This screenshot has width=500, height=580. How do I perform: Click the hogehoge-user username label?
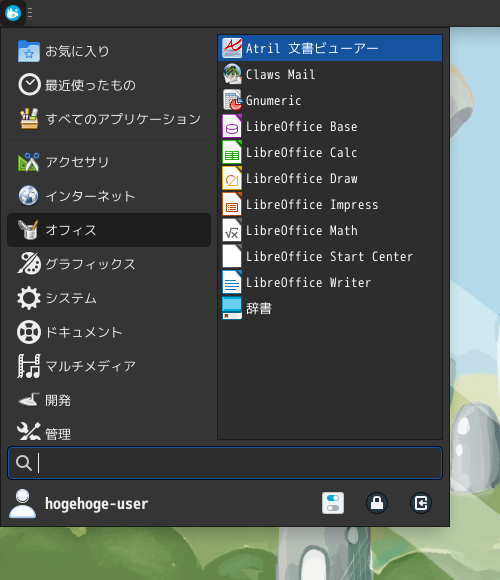click(97, 504)
